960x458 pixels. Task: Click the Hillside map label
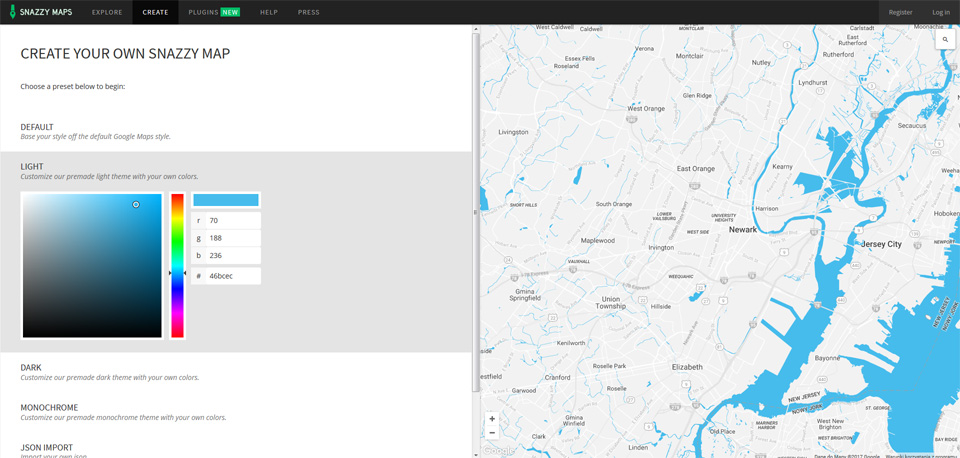point(661,307)
